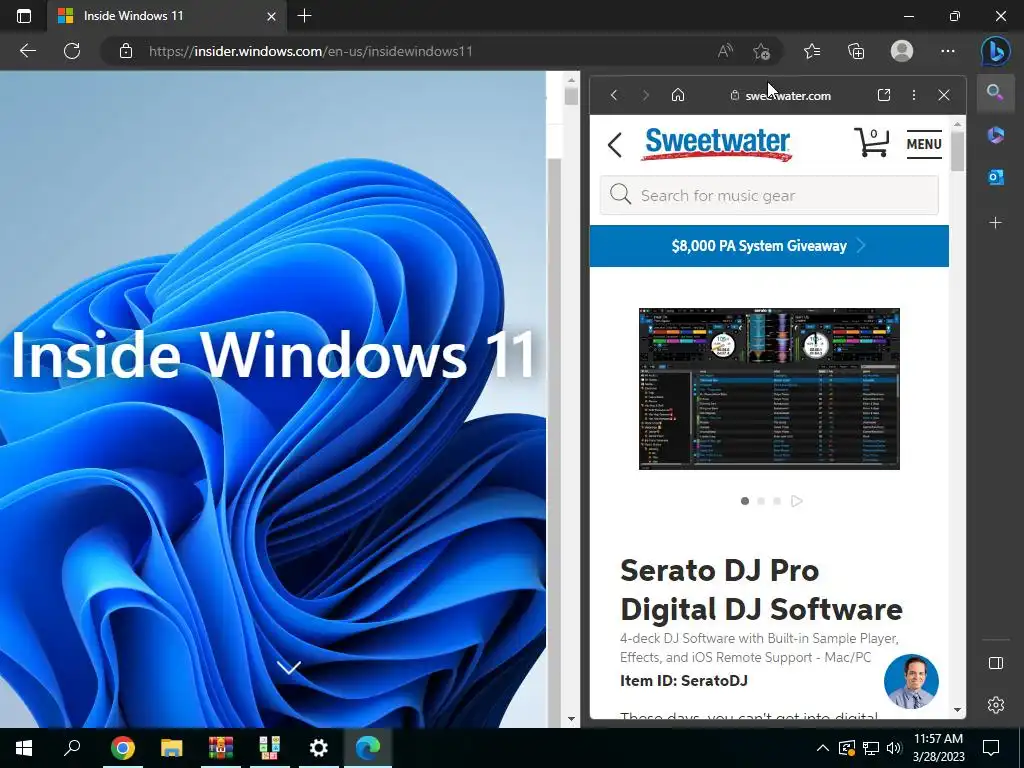Viewport: 1024px width, 768px height.
Task: Click the Sweetwater back chevron
Action: click(615, 144)
